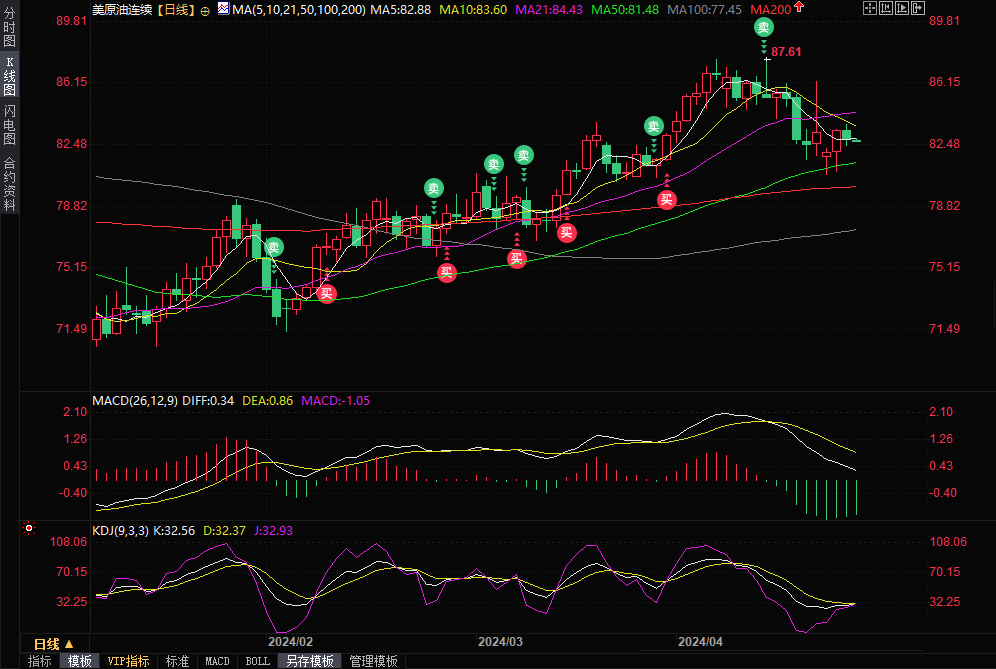Click the crosshair cursor icon at top right
996x669 pixels.
pos(868,9)
